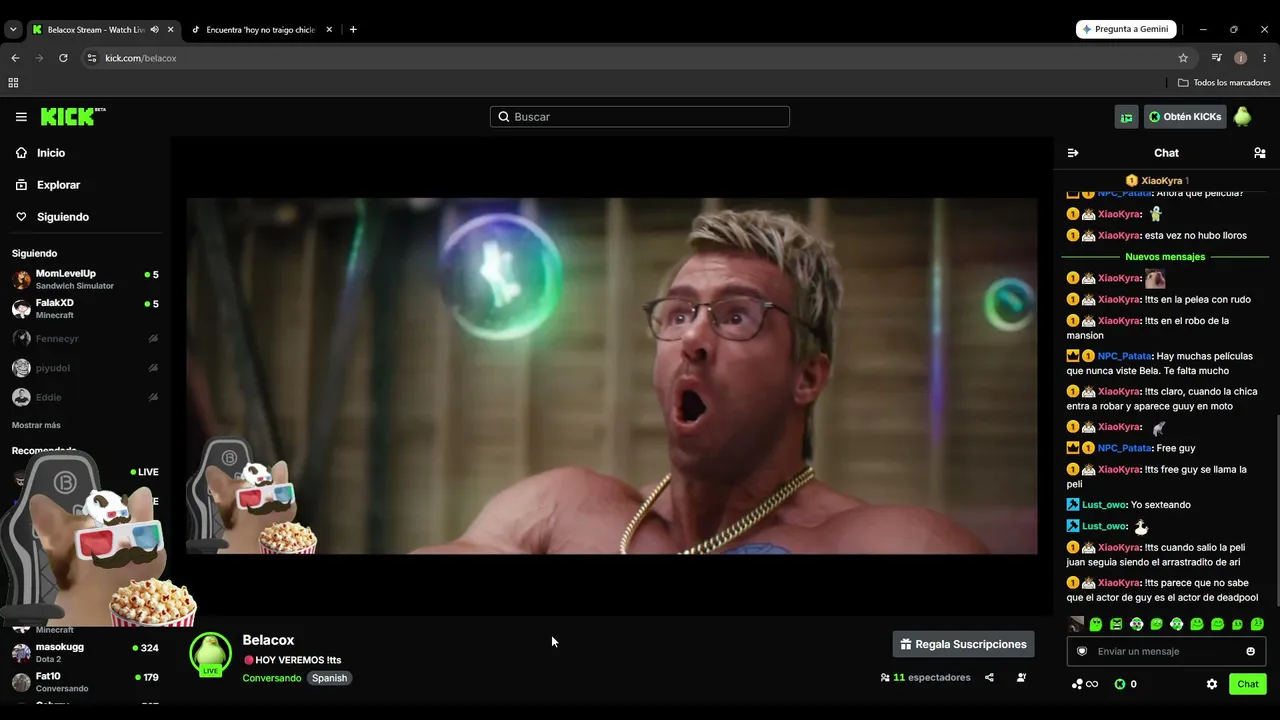
Task: Click the address bar URL kick.com/belacox
Action: pyautogui.click(x=141, y=58)
